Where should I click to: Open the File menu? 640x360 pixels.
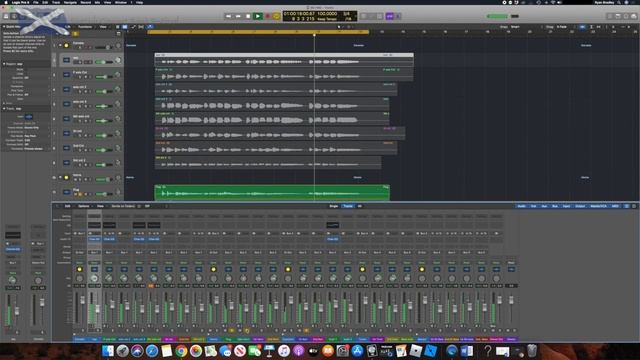tap(36, 2)
